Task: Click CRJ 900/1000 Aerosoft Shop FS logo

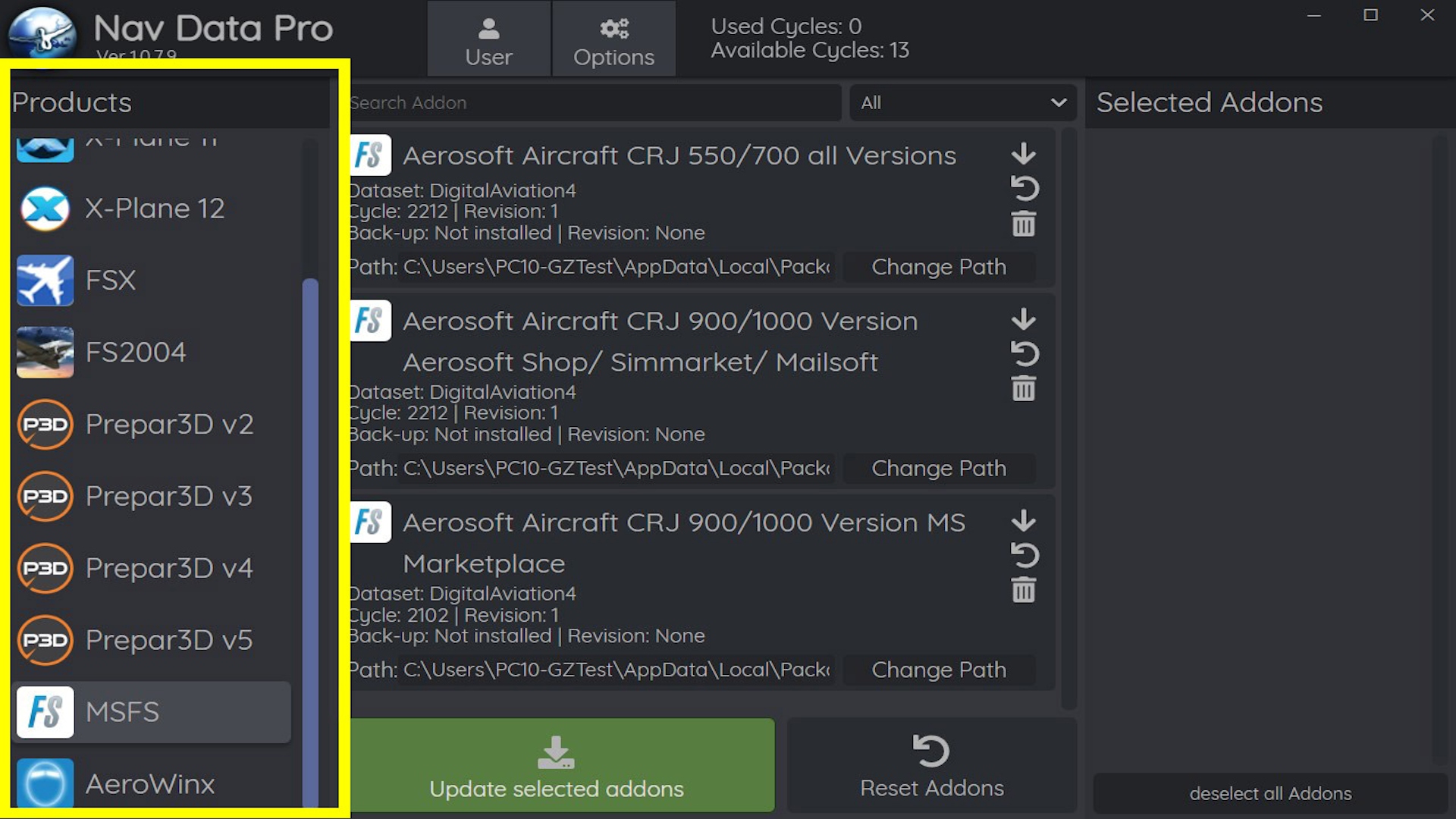Action: [371, 321]
